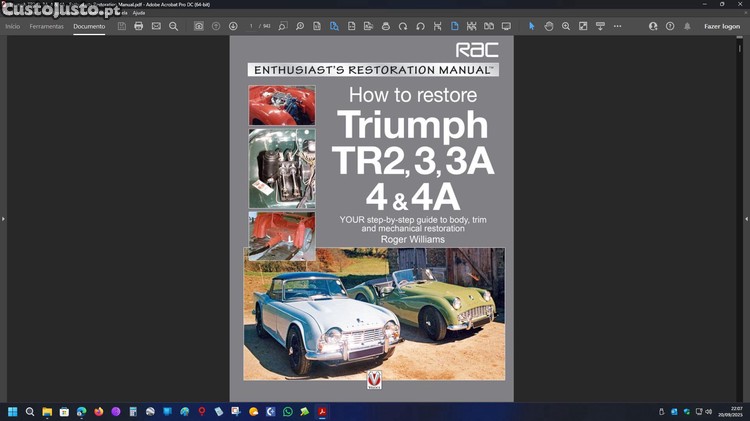The image size is (750, 421).
Task: Expand the right tools pane arrow
Action: (746, 218)
